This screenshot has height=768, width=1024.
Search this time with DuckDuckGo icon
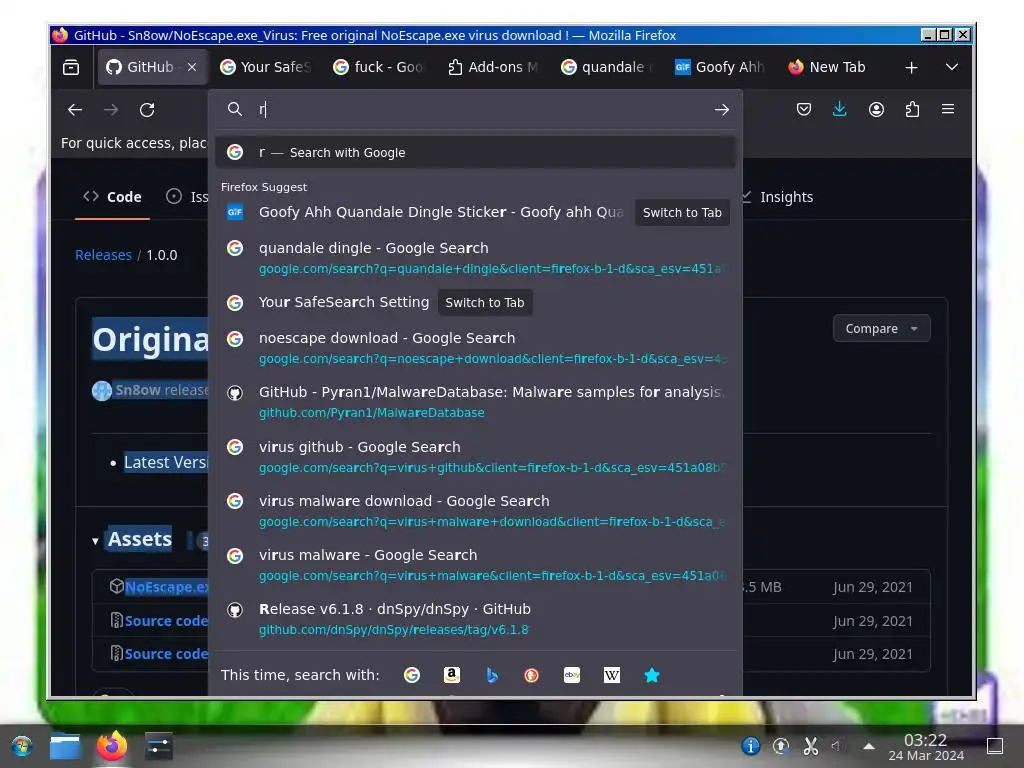(x=532, y=675)
